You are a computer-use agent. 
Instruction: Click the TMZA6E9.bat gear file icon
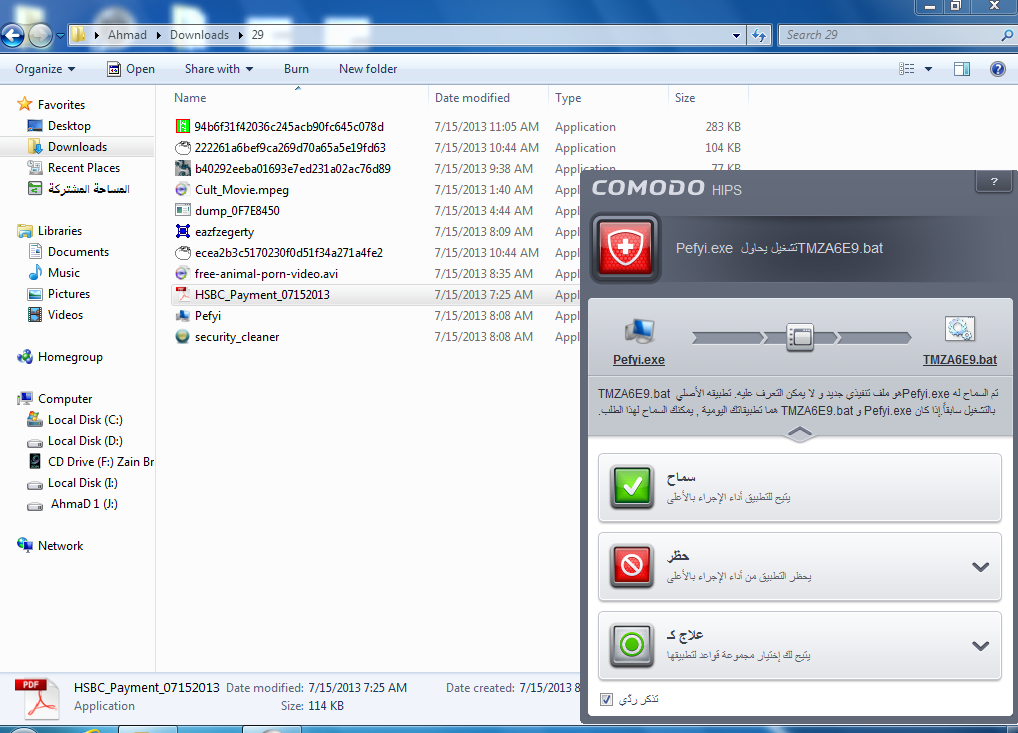960,330
